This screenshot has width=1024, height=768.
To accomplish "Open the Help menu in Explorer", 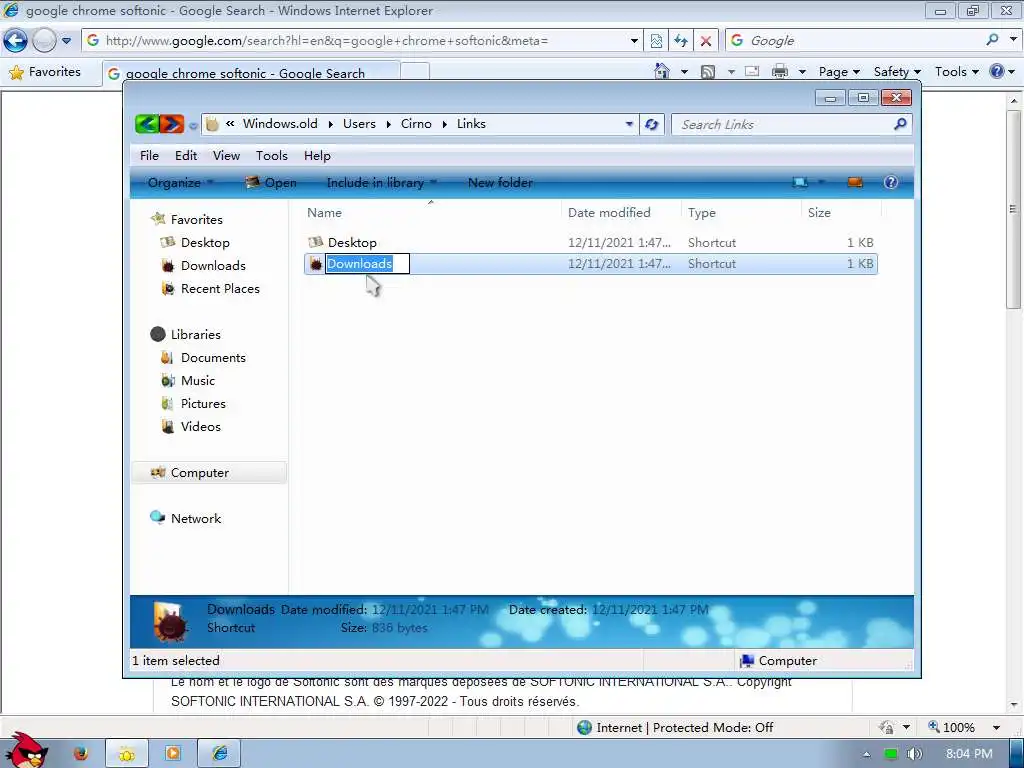I will [317, 155].
